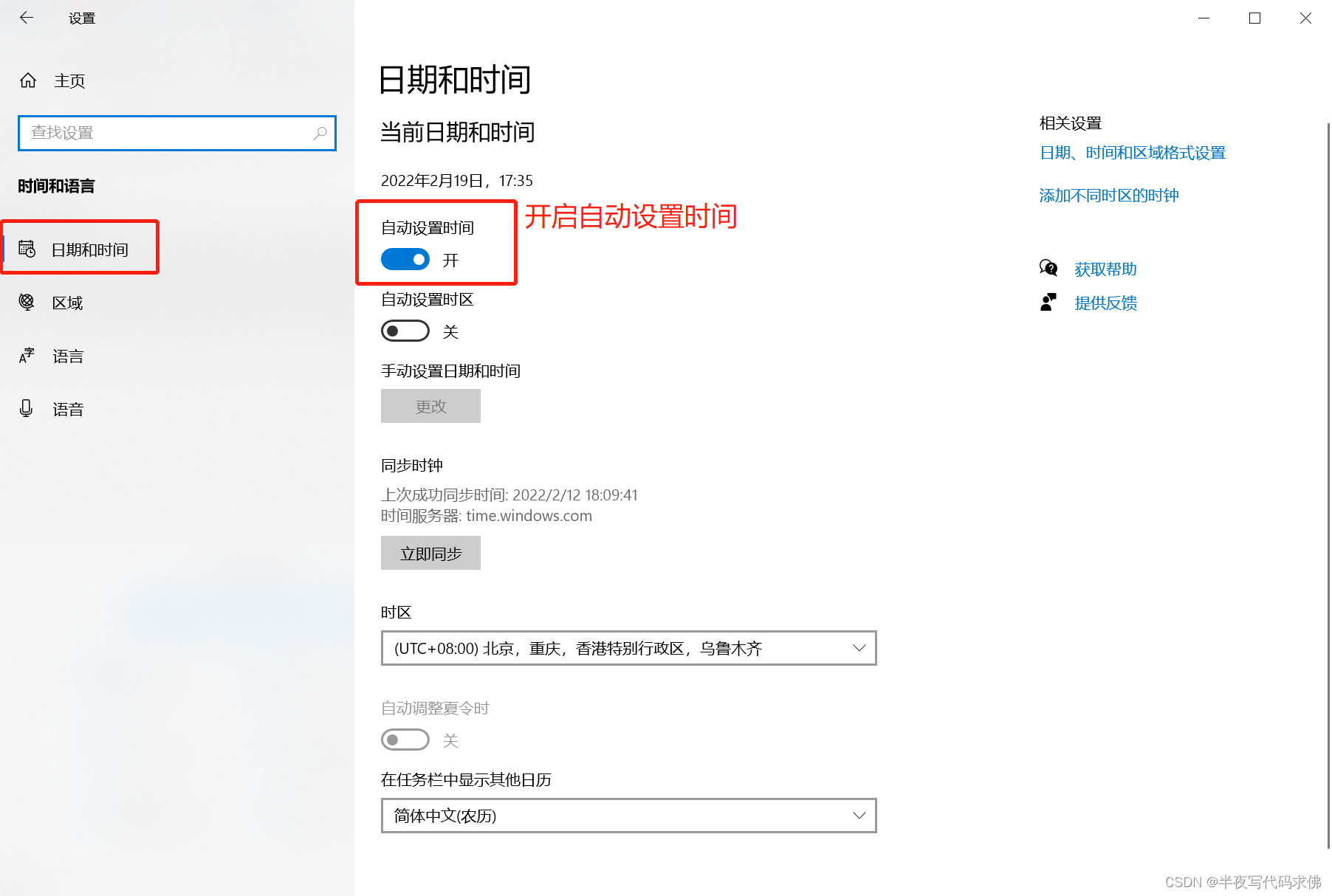
Task: Click the search magnifier in 查找设置
Action: [320, 133]
